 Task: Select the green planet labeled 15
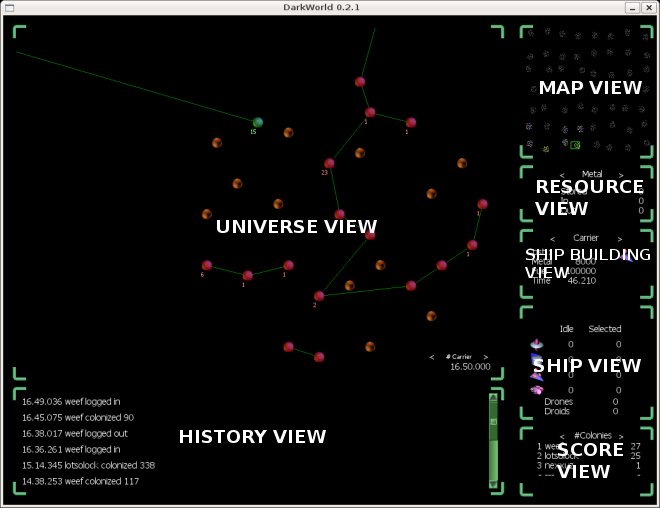(x=257, y=122)
